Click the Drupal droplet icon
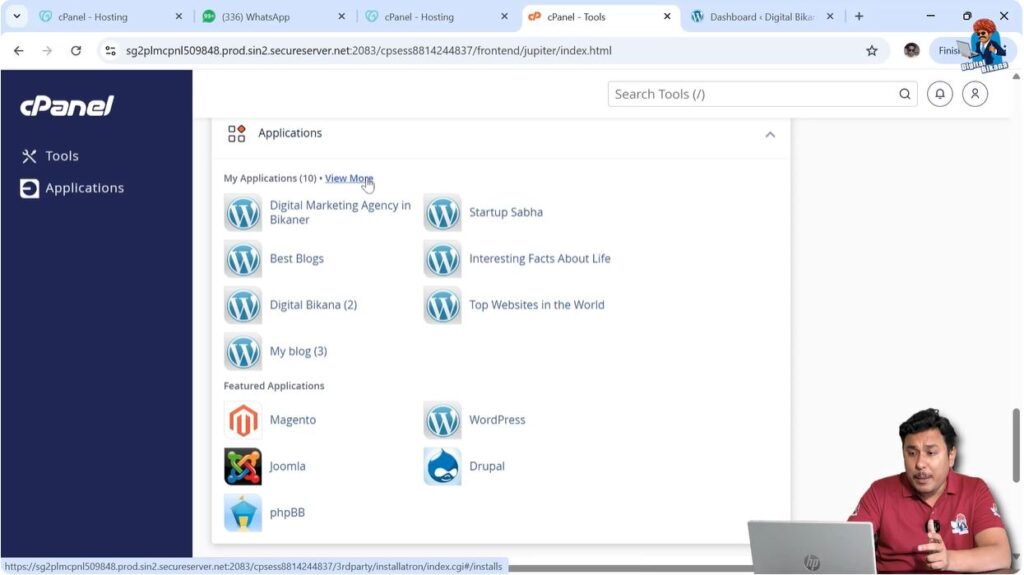The height and width of the screenshot is (575, 1024). [x=442, y=466]
